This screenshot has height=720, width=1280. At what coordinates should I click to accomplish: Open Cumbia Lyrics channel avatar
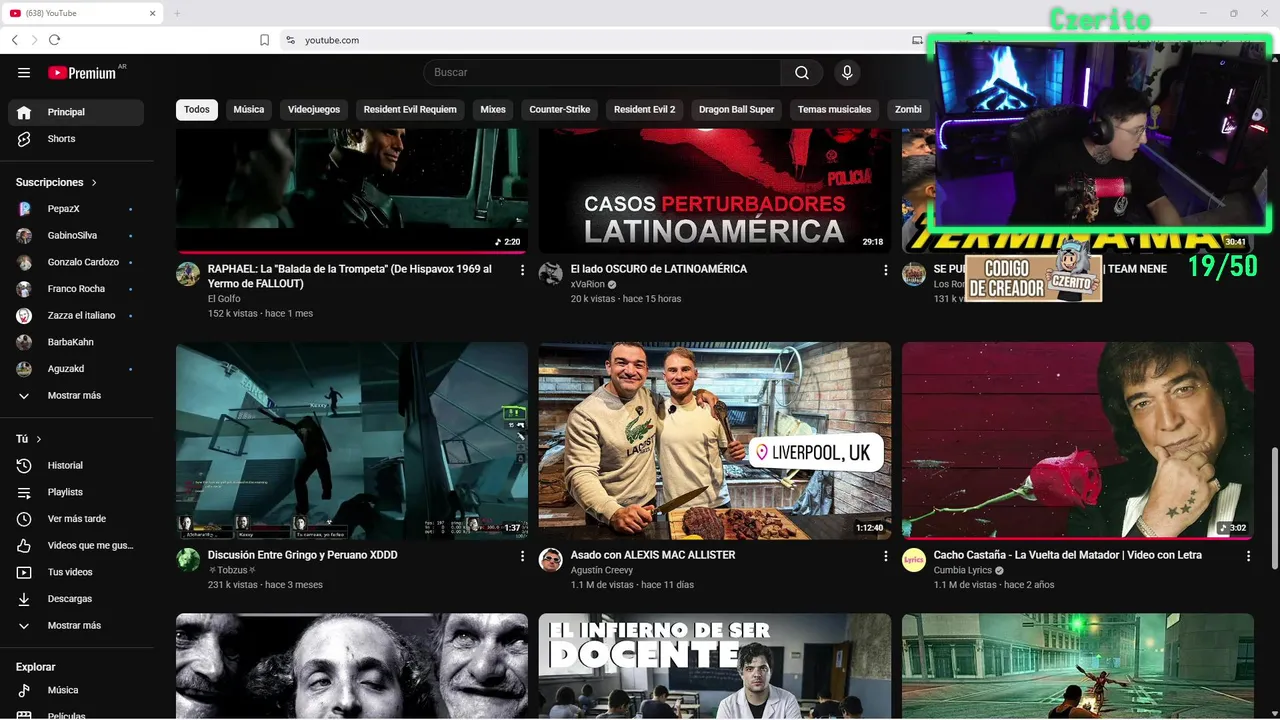(x=914, y=560)
